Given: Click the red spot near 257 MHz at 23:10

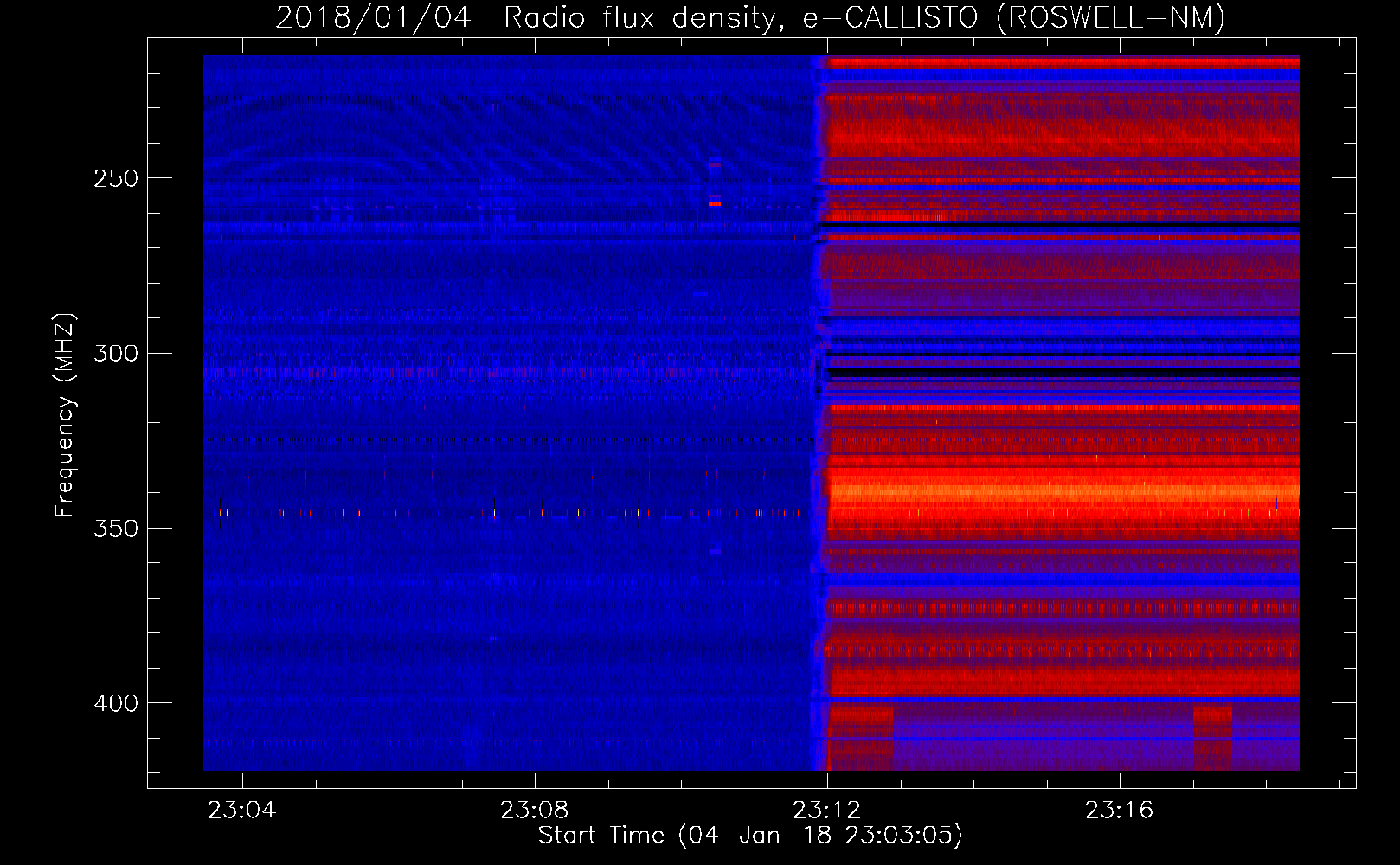Looking at the screenshot, I should click(x=715, y=203).
